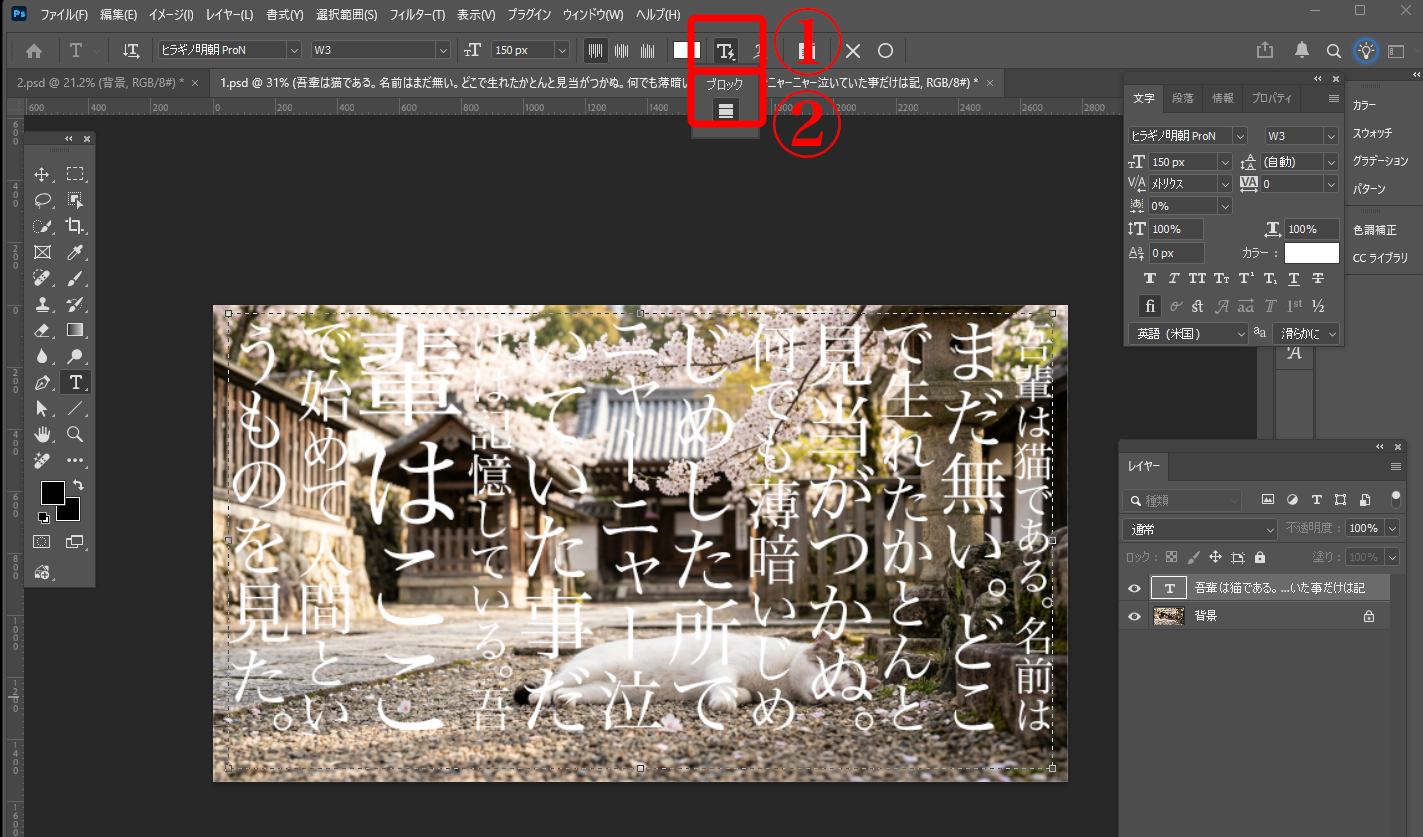Select the Clone Stamp tool
This screenshot has height=837, width=1423.
click(42, 304)
